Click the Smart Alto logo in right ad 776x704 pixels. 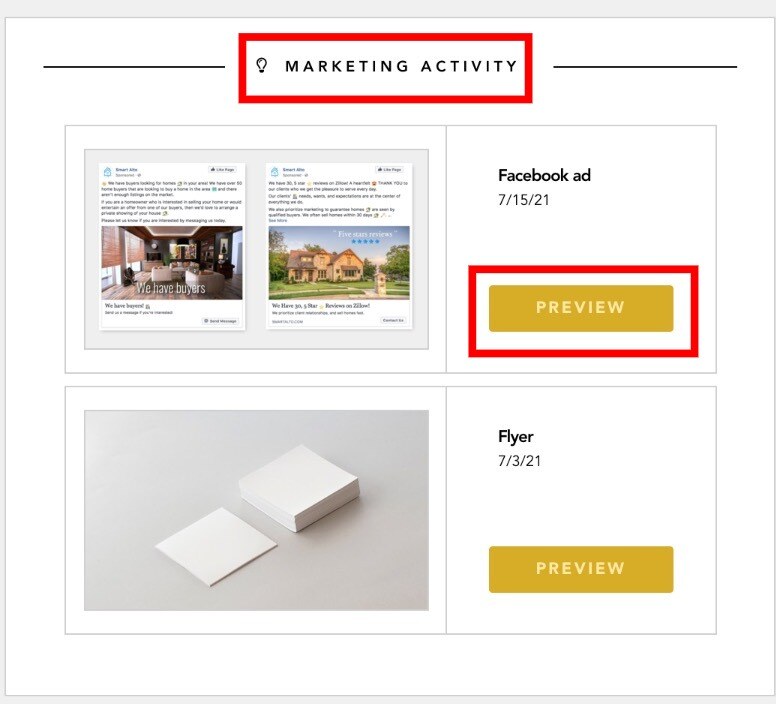coord(275,172)
